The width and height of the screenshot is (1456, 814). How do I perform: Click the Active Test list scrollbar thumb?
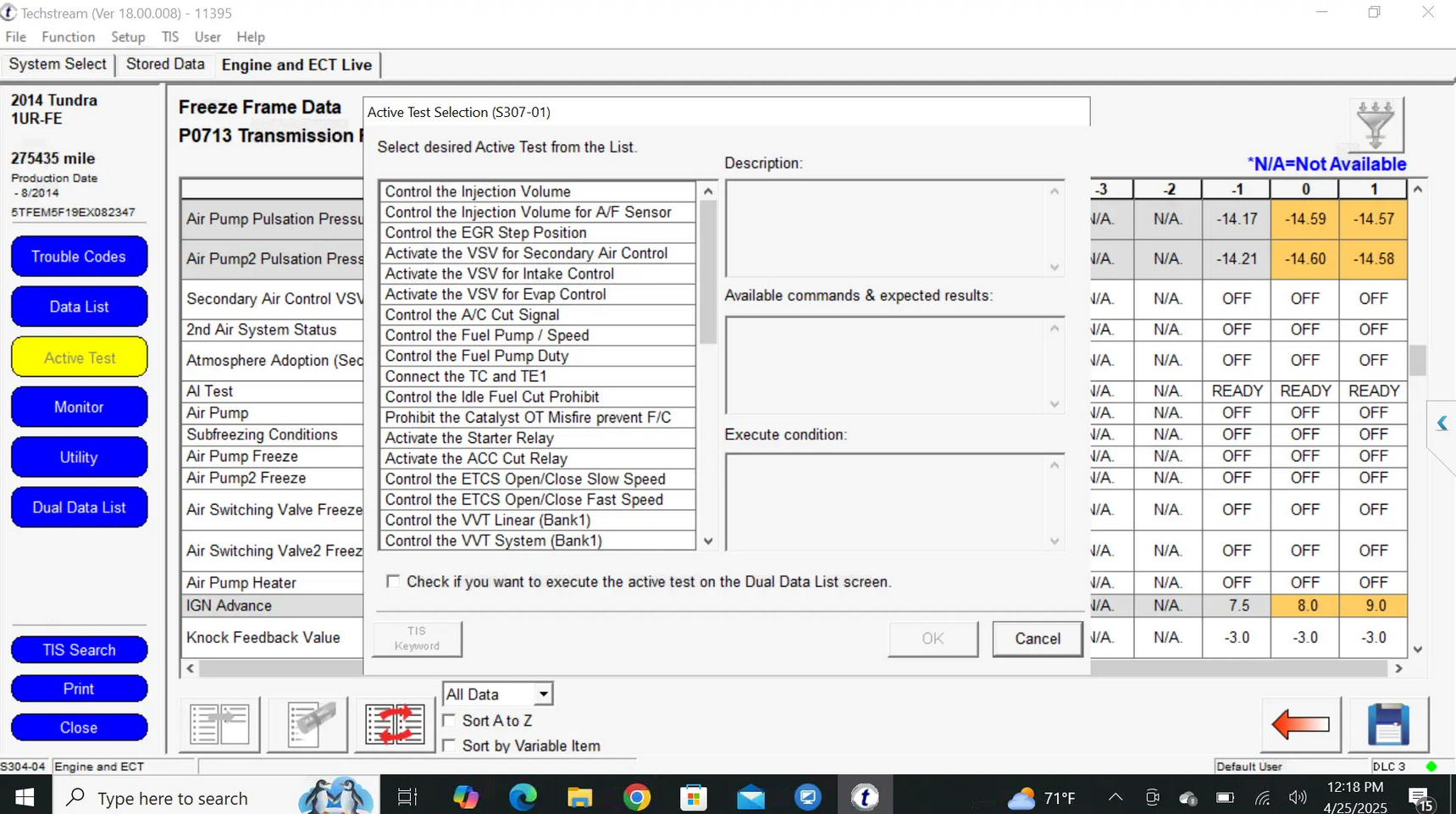(x=708, y=273)
